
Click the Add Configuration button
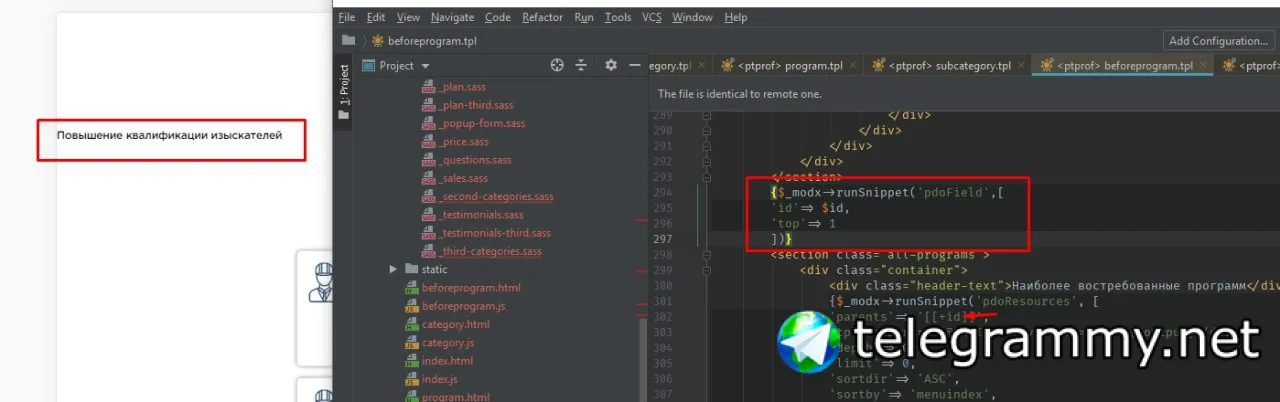[x=1218, y=41]
